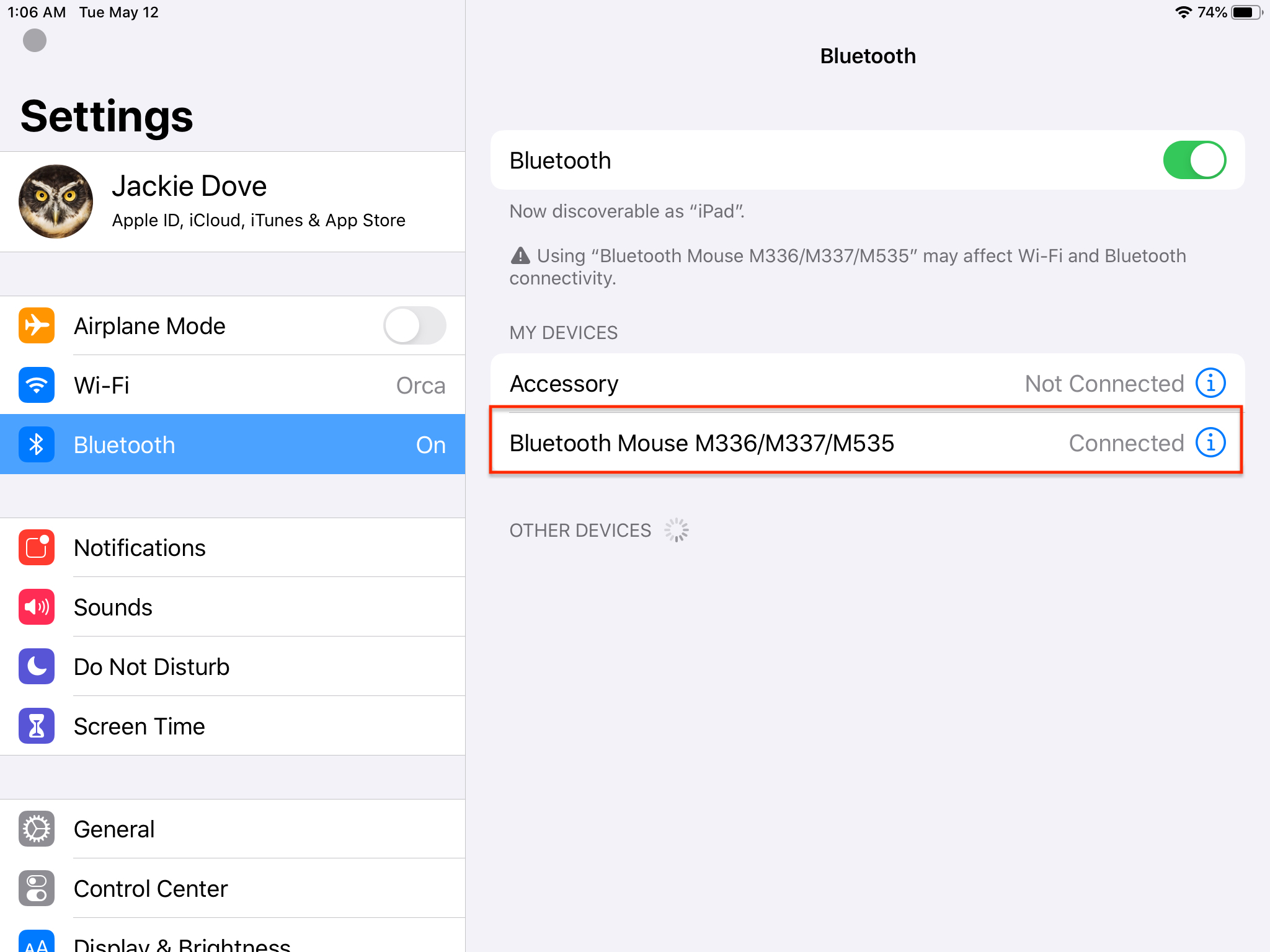Select Bluetooth in the sidebar
The height and width of the screenshot is (952, 1270).
tap(233, 444)
